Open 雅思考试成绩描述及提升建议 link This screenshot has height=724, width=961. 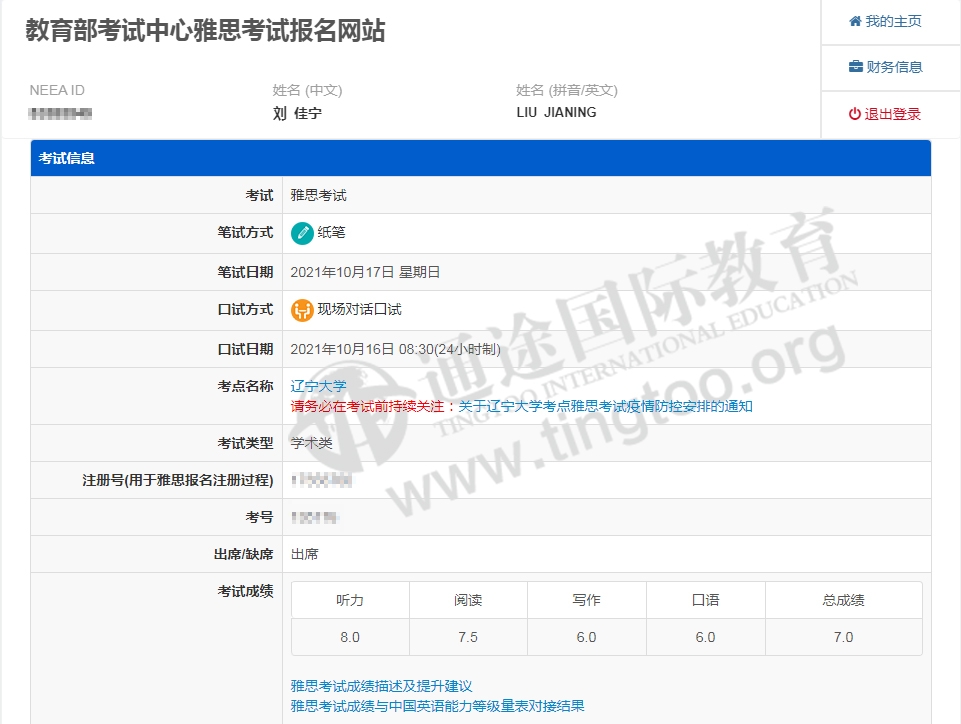point(381,686)
